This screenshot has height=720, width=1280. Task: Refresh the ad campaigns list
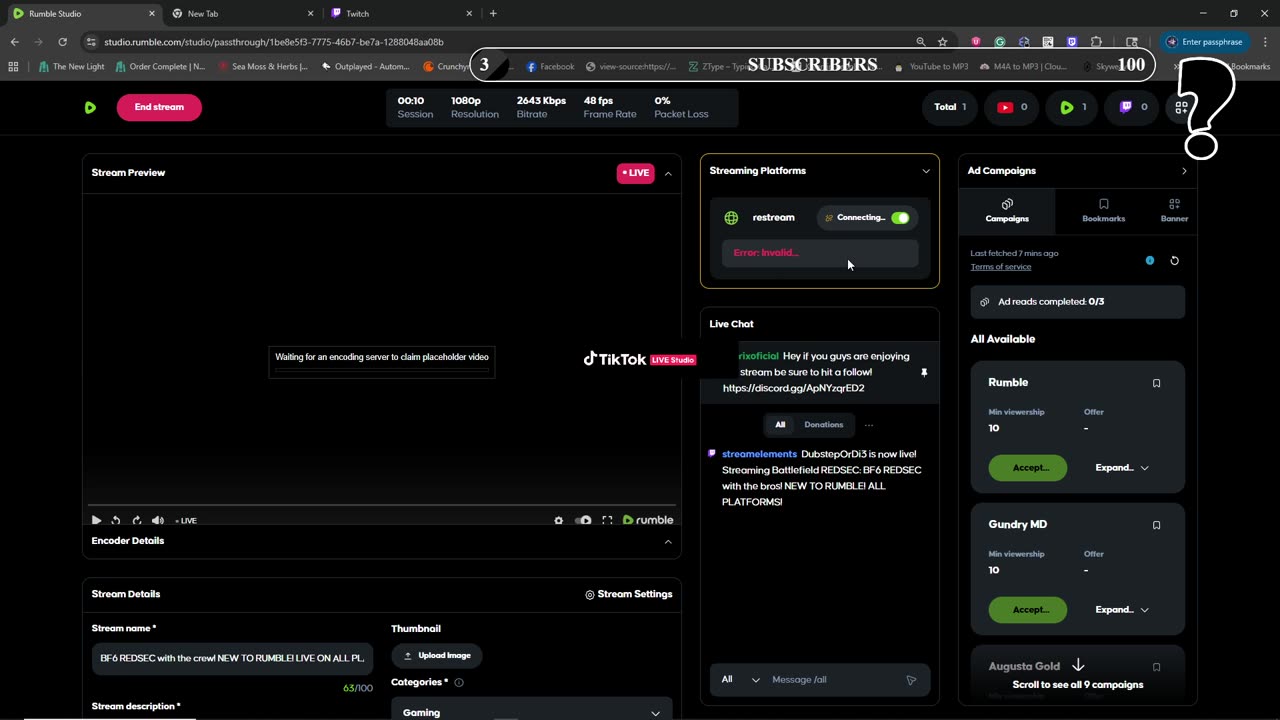click(x=1175, y=260)
